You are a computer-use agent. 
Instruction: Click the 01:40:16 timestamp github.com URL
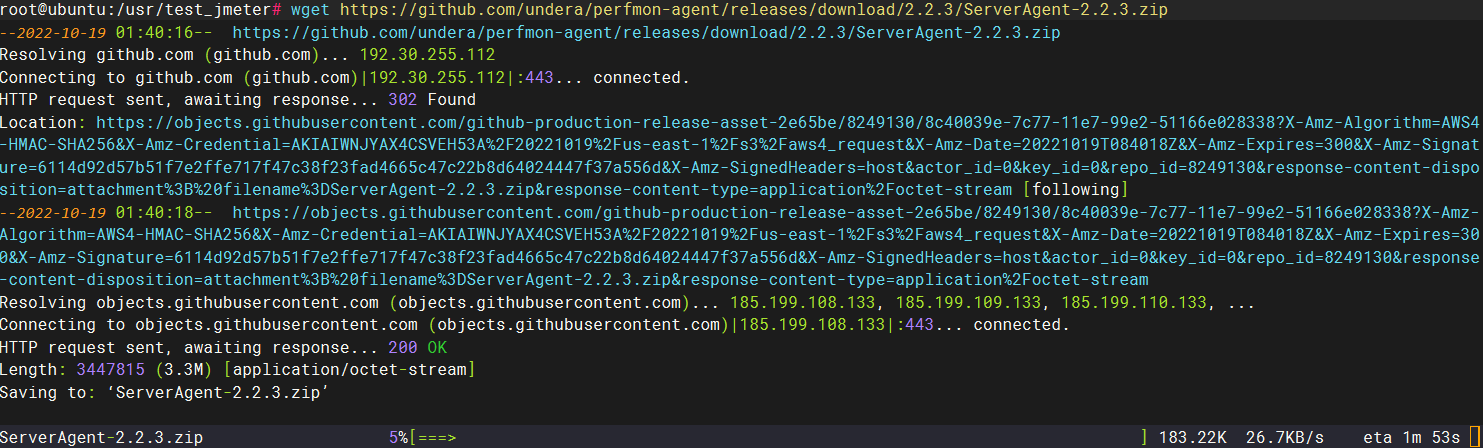click(646, 33)
